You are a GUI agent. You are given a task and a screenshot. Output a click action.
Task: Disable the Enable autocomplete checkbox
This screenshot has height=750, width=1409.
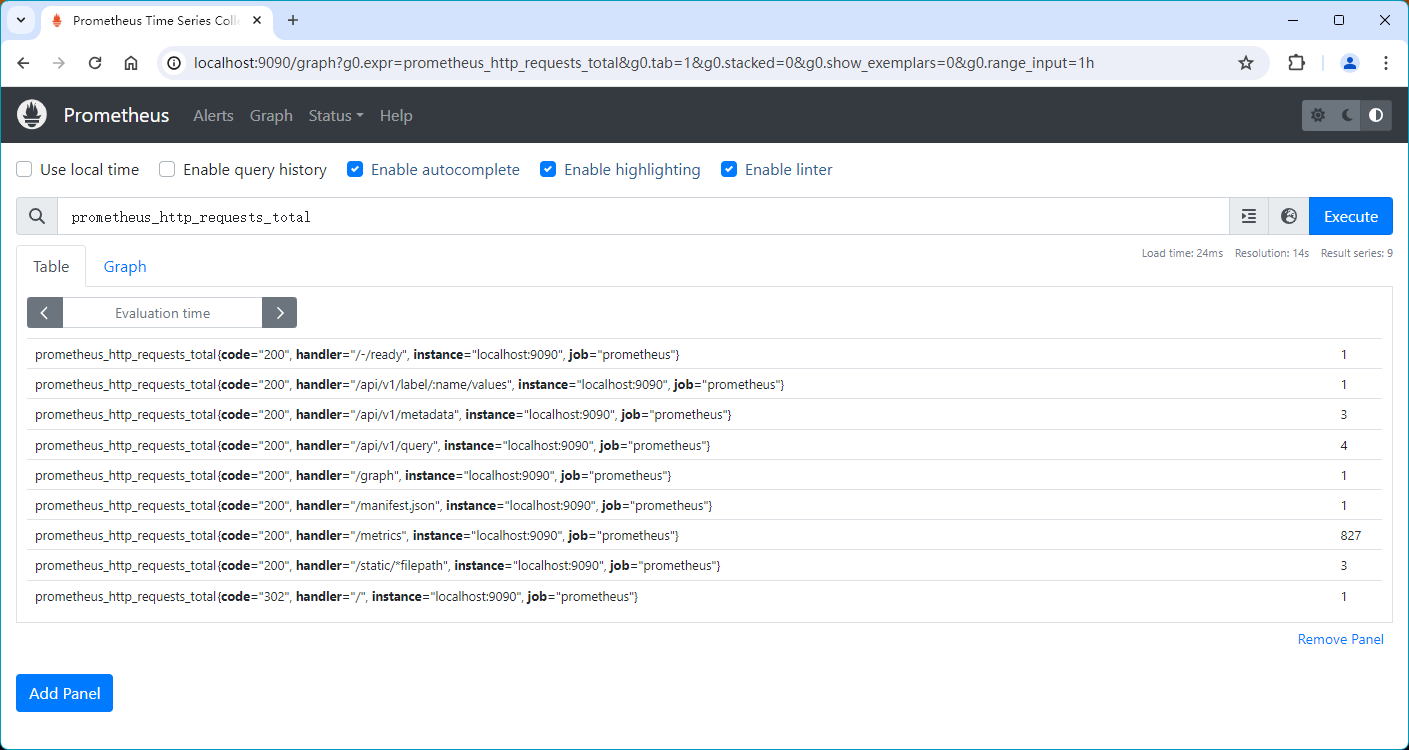355,169
